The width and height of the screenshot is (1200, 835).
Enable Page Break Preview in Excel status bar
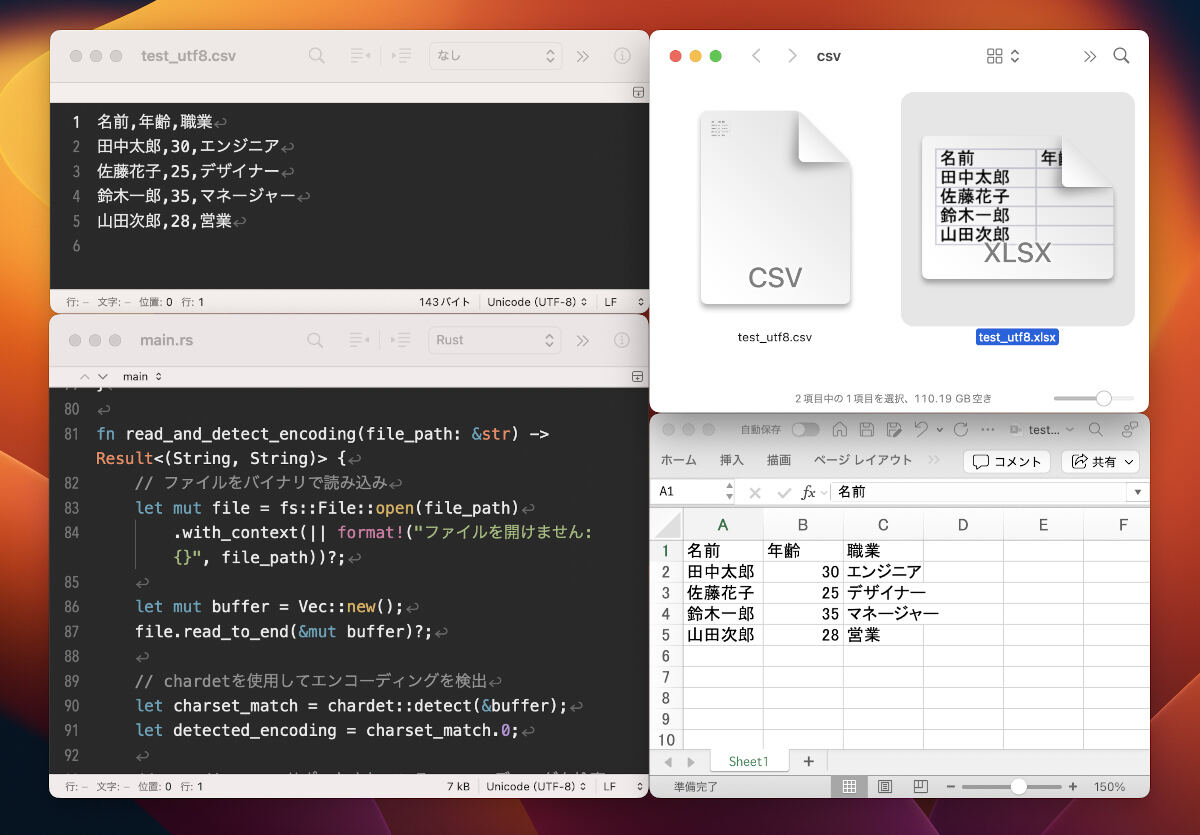tap(921, 786)
